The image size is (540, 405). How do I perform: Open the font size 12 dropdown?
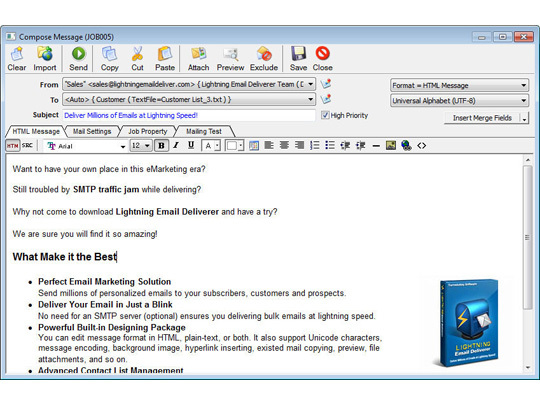pos(147,146)
